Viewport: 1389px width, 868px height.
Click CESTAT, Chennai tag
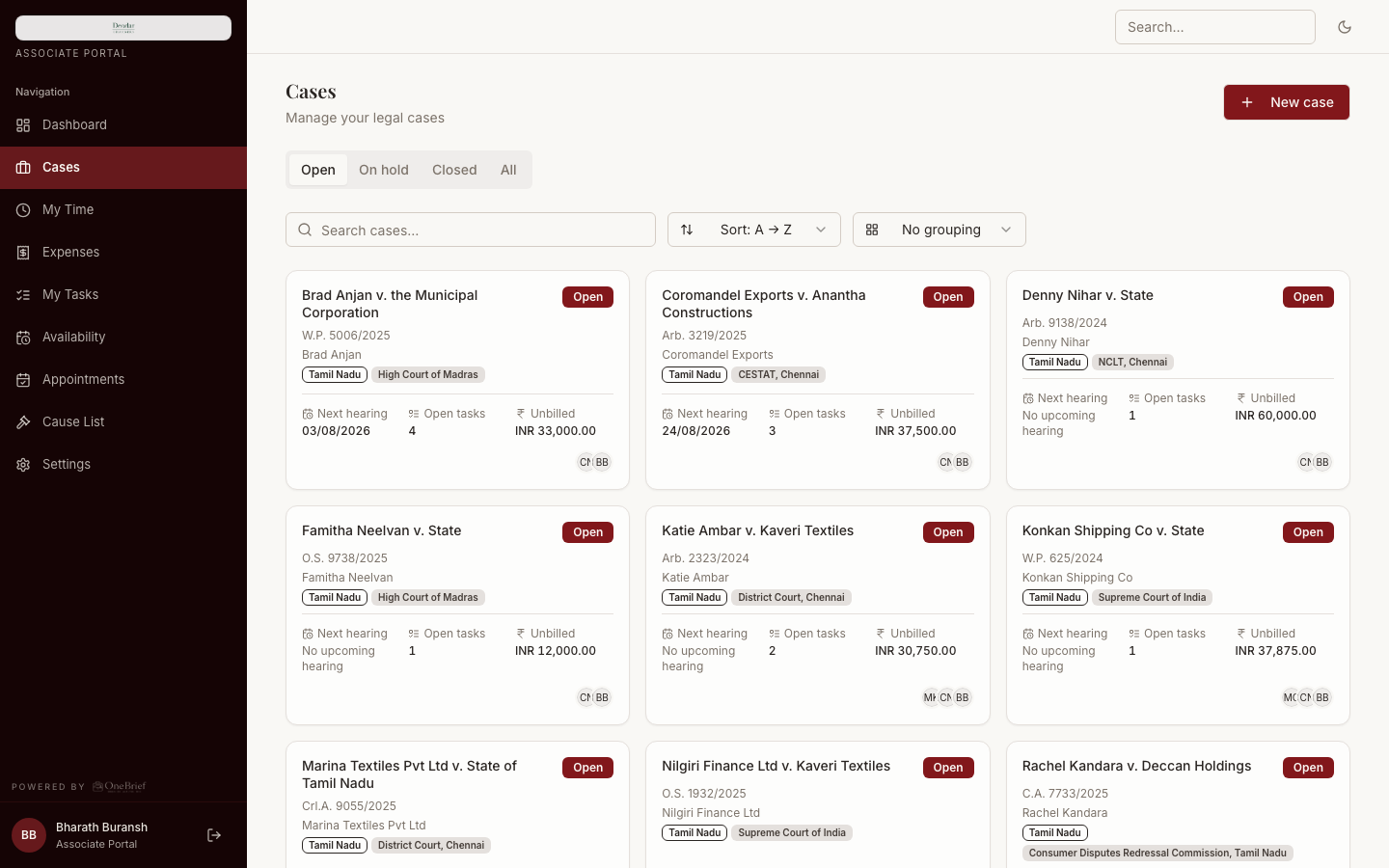tap(778, 374)
